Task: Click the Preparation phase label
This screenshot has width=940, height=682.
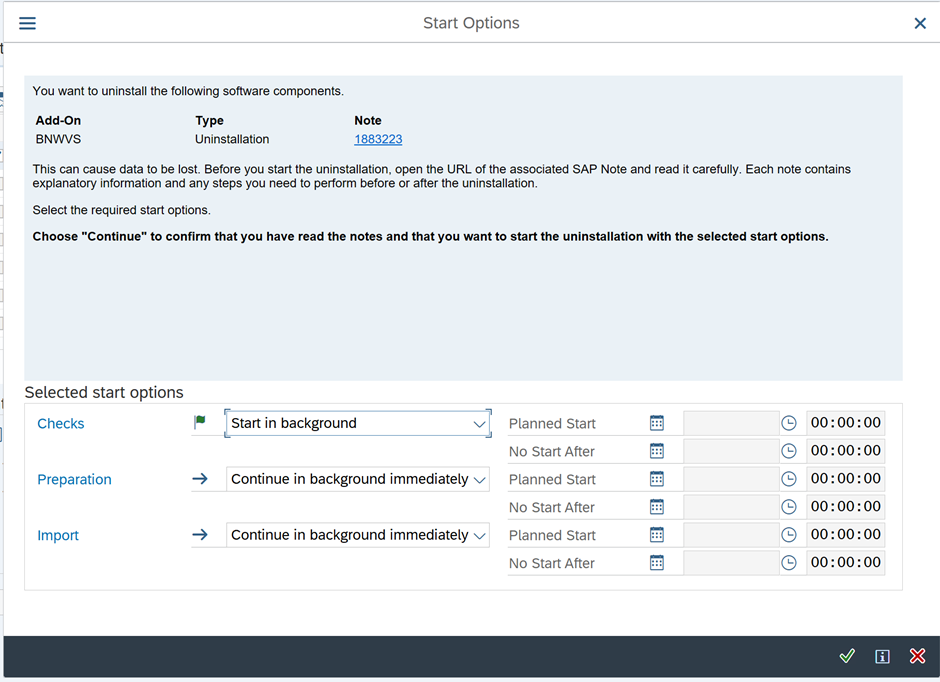Action: tap(74, 480)
